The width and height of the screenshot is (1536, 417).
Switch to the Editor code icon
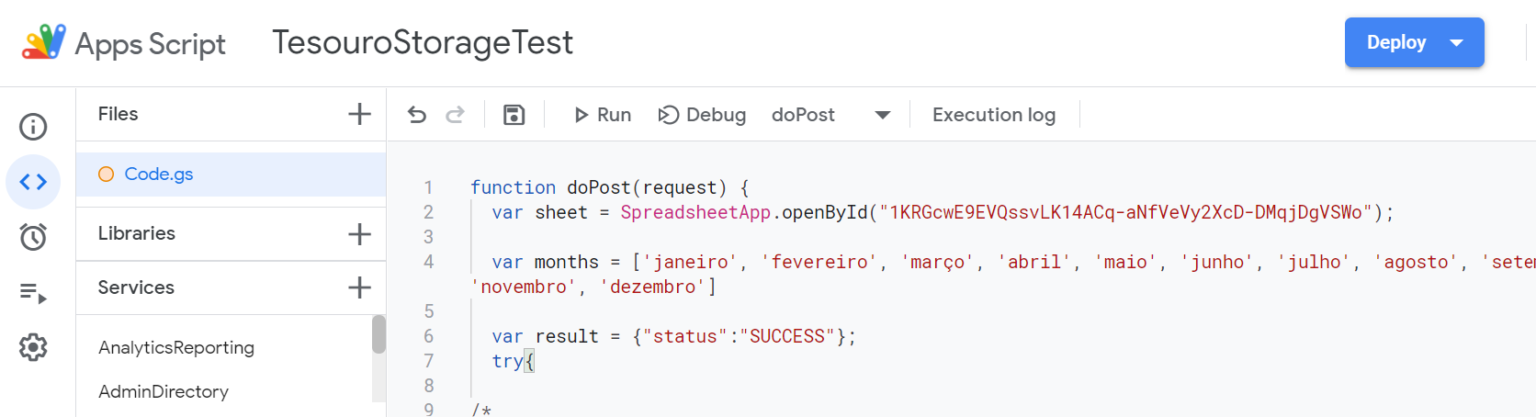coord(33,182)
